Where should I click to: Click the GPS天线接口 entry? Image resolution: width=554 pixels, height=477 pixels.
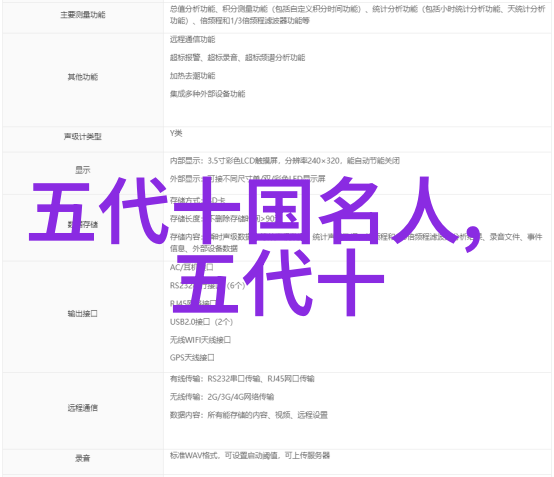click(x=192, y=358)
